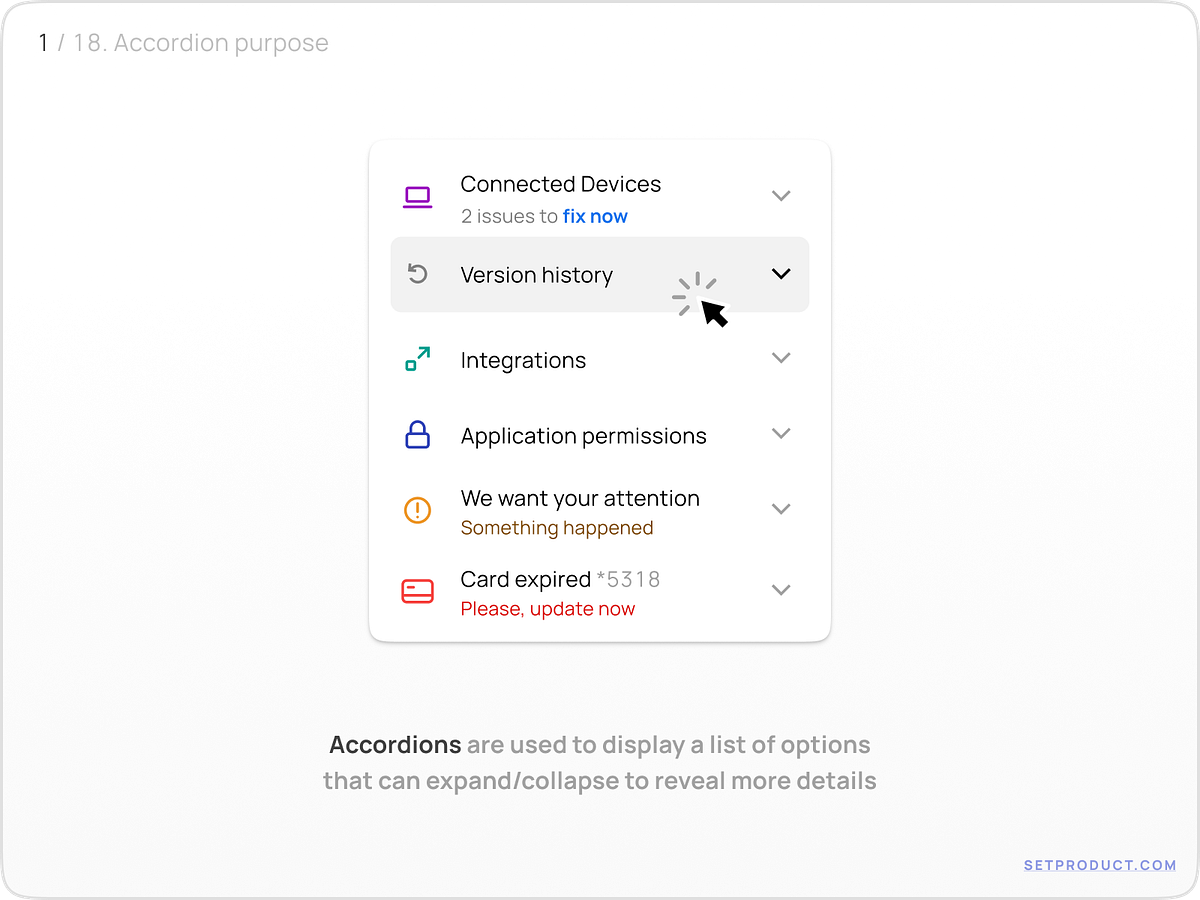Expand the Connected Devices accordion
This screenshot has height=900, width=1200.
point(781,196)
